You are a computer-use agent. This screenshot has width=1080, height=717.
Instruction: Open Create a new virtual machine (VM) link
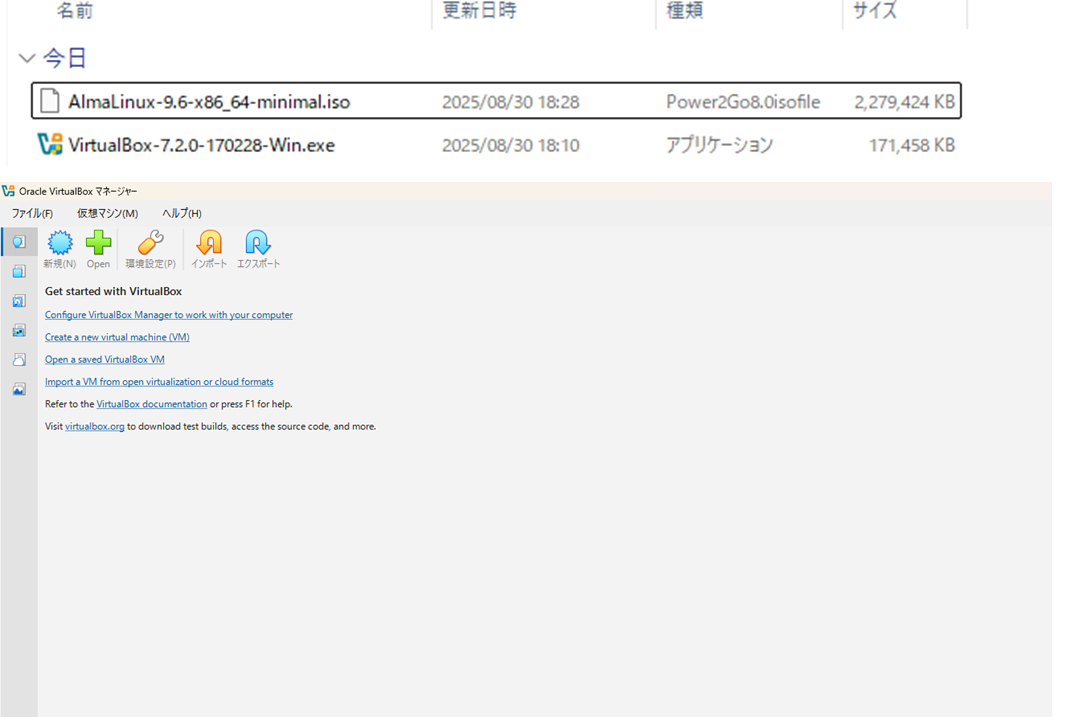click(x=119, y=337)
